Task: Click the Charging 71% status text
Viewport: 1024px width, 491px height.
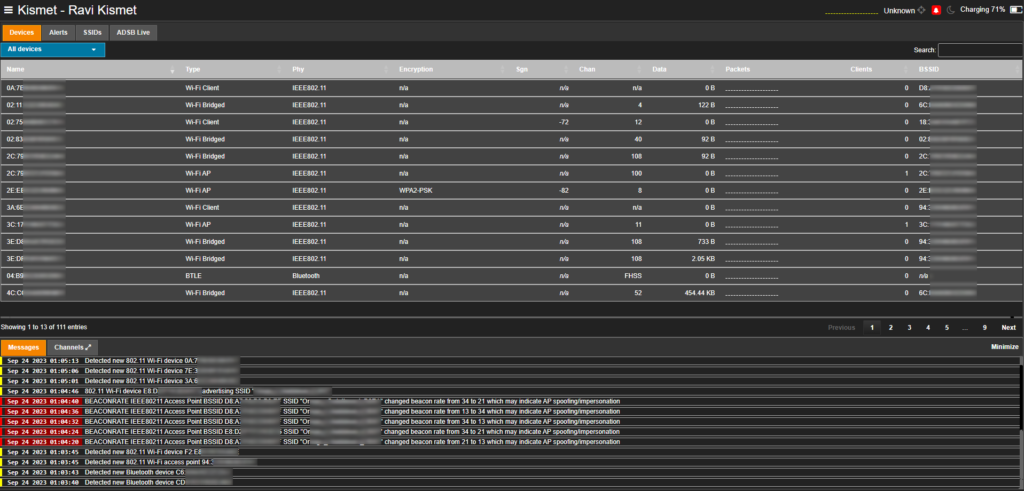Action: (x=982, y=10)
